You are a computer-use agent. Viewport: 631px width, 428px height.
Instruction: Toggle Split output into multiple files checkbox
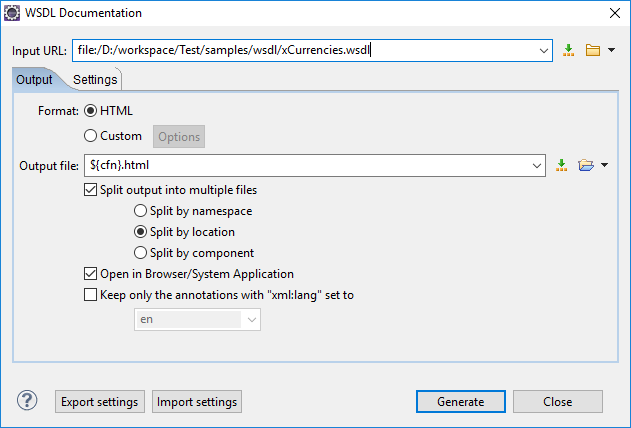[x=91, y=189]
